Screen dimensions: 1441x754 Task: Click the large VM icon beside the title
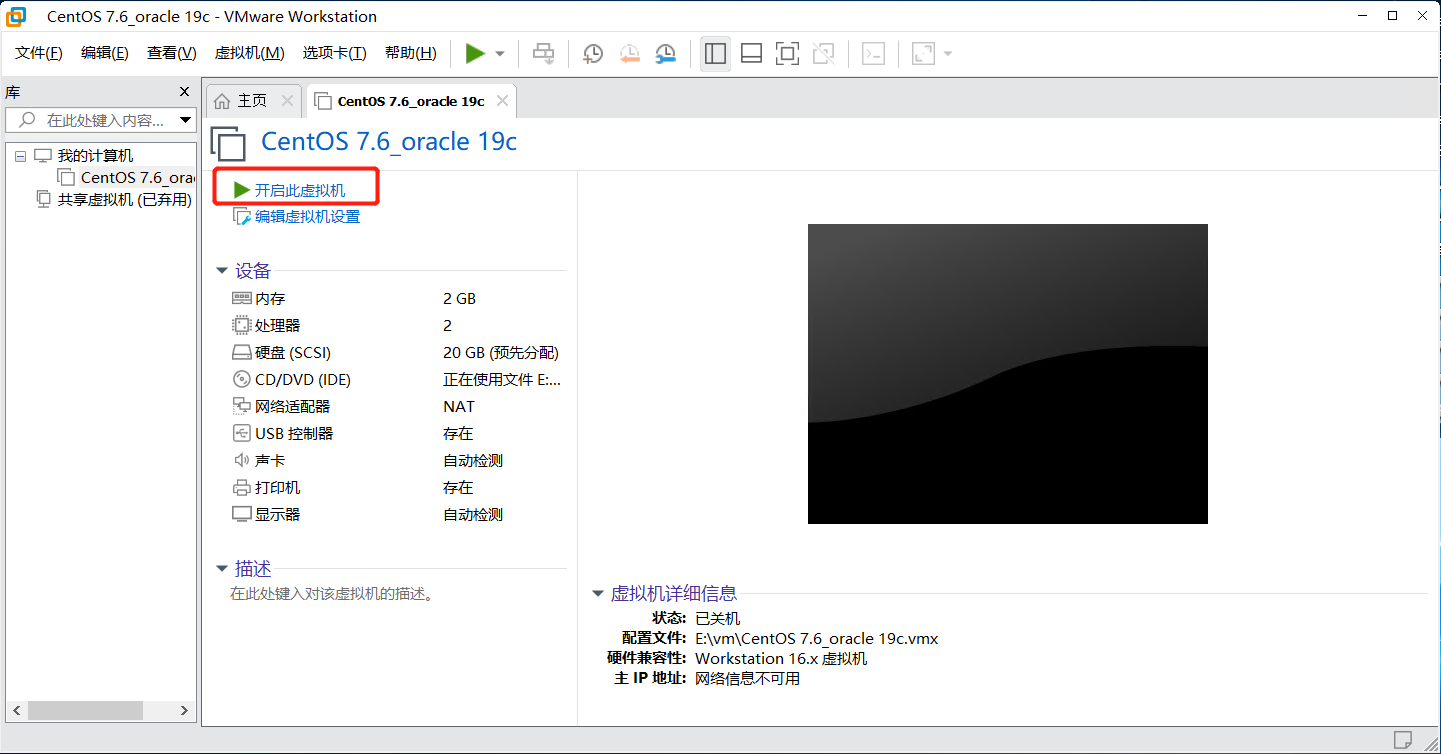[x=229, y=143]
